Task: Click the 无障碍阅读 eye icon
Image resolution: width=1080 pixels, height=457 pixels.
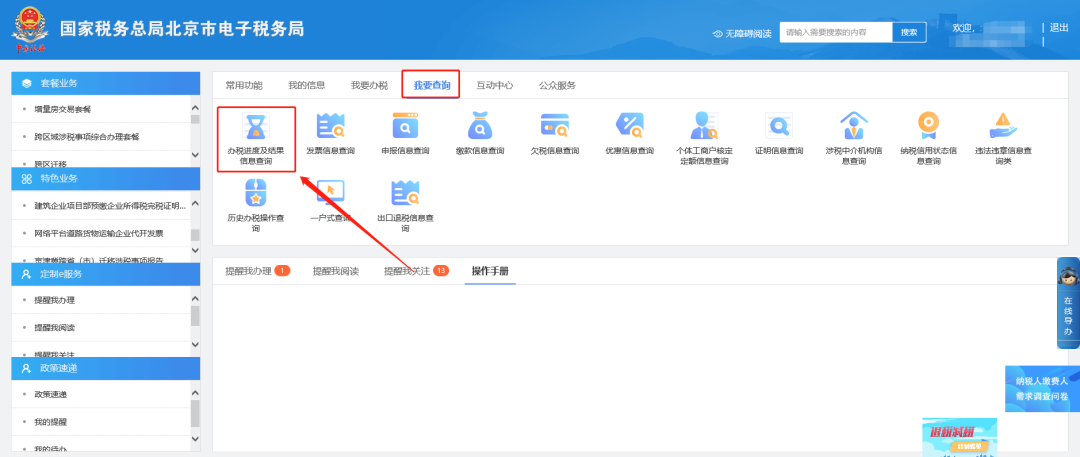Action: tap(718, 34)
